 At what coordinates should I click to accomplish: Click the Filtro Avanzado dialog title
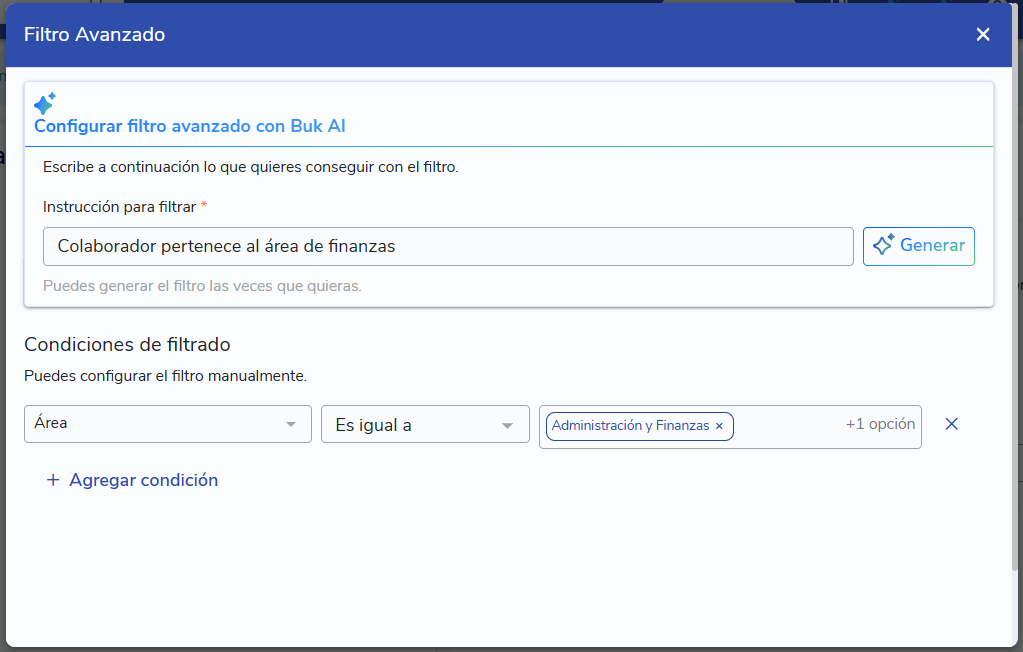click(94, 35)
